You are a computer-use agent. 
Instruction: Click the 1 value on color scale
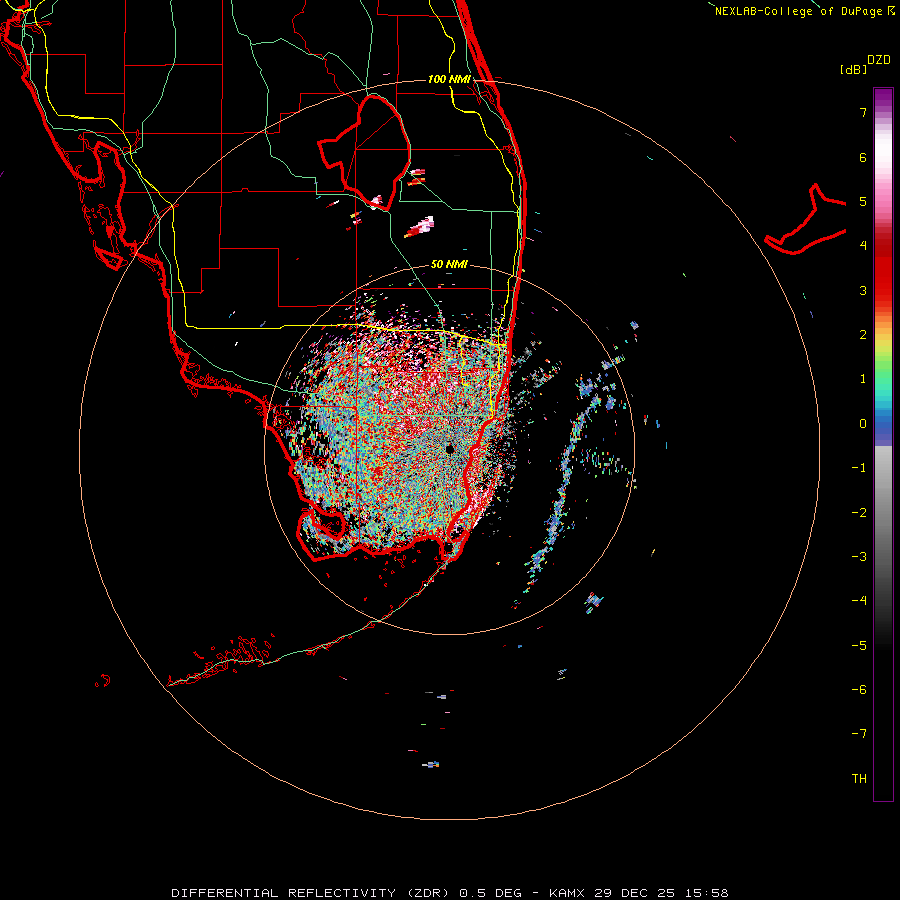click(863, 379)
